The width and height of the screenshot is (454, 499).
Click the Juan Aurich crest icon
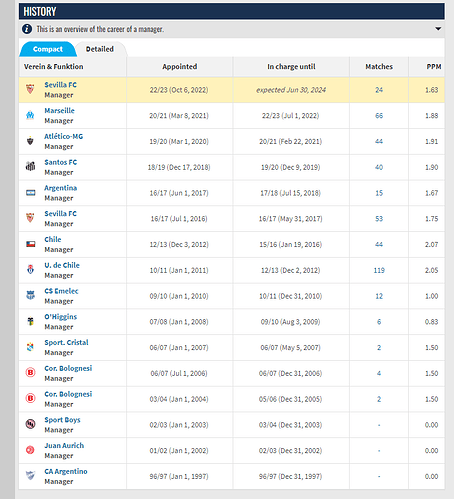click(30, 450)
